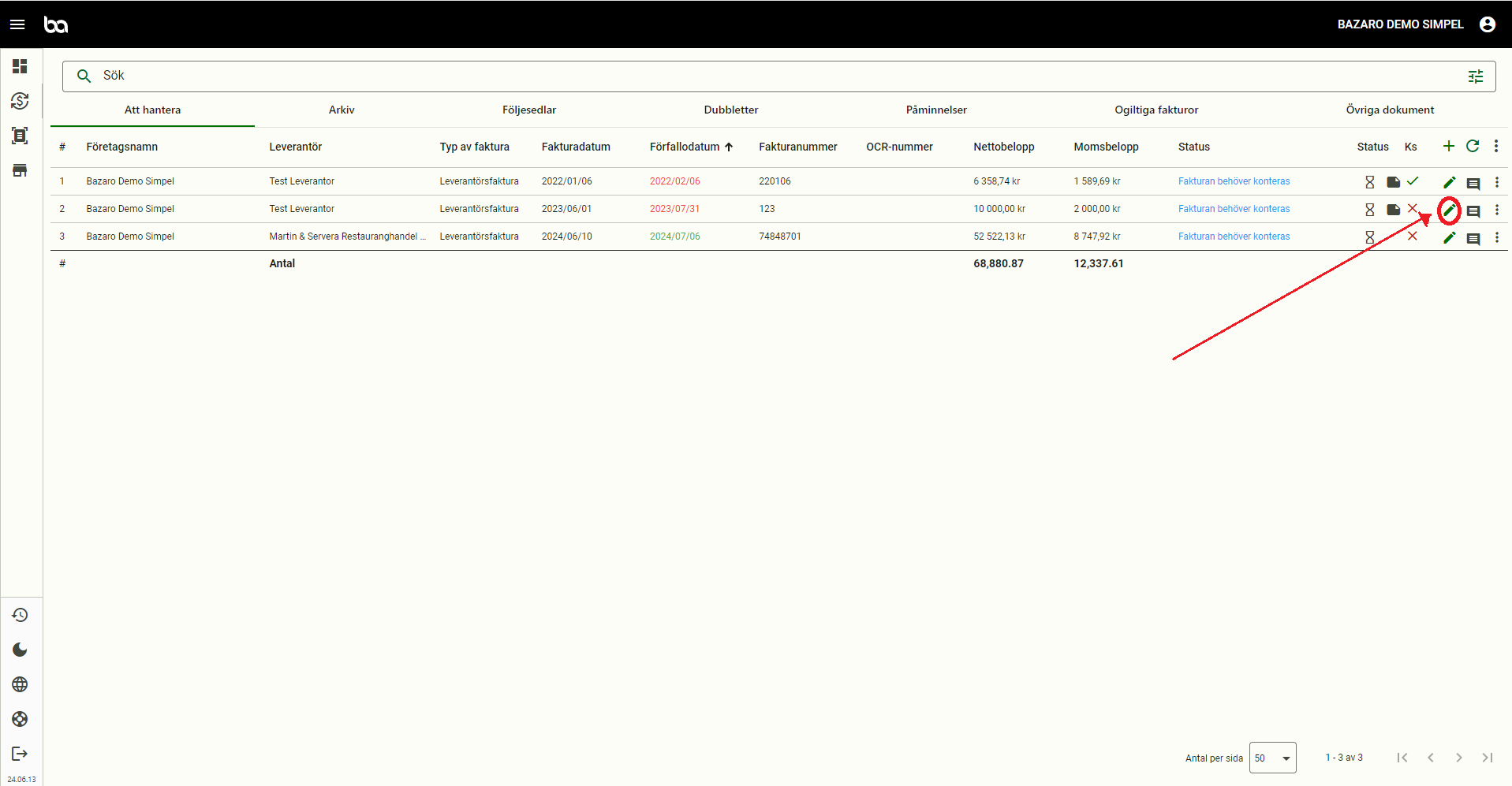This screenshot has width=1512, height=786.
Task: Go to the previous page
Action: point(1431,758)
